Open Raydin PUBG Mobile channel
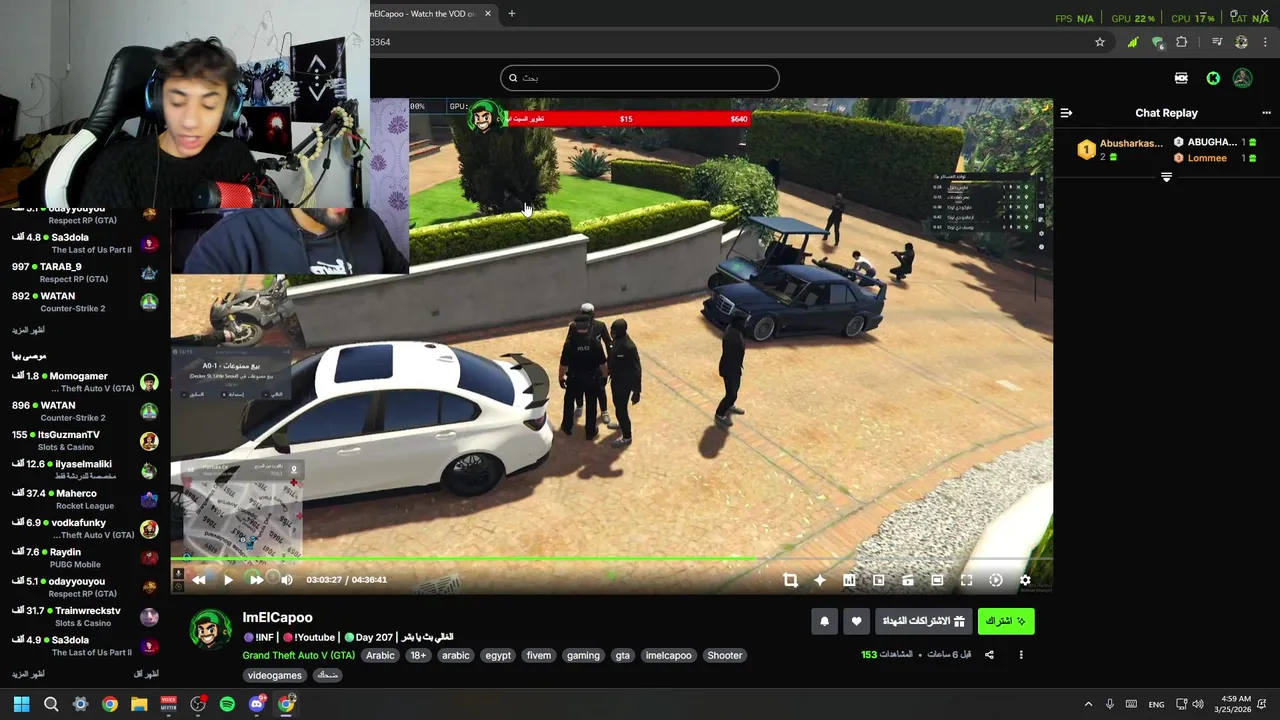The width and height of the screenshot is (1280, 720). click(x=85, y=558)
